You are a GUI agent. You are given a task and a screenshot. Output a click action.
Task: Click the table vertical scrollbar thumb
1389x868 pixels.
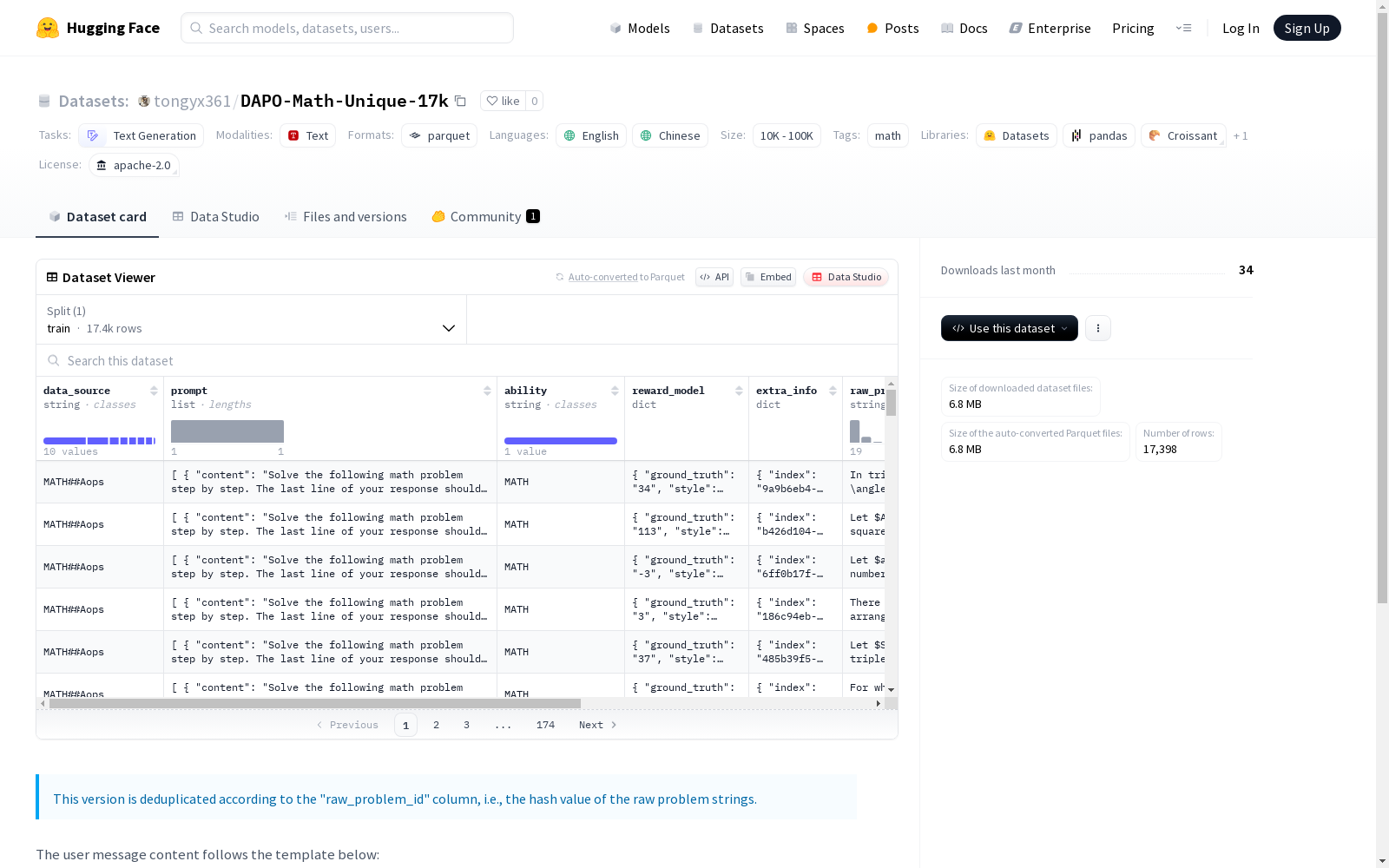pos(892,403)
